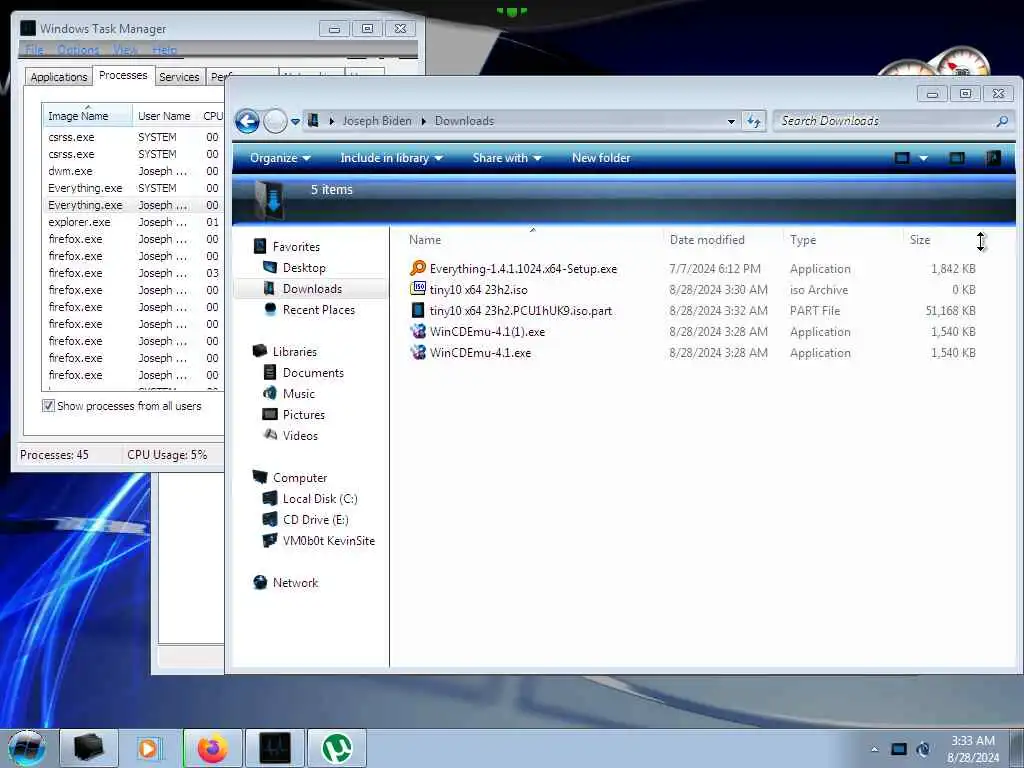Click the refresh button beside address bar
This screenshot has width=1024, height=768.
coord(754,121)
